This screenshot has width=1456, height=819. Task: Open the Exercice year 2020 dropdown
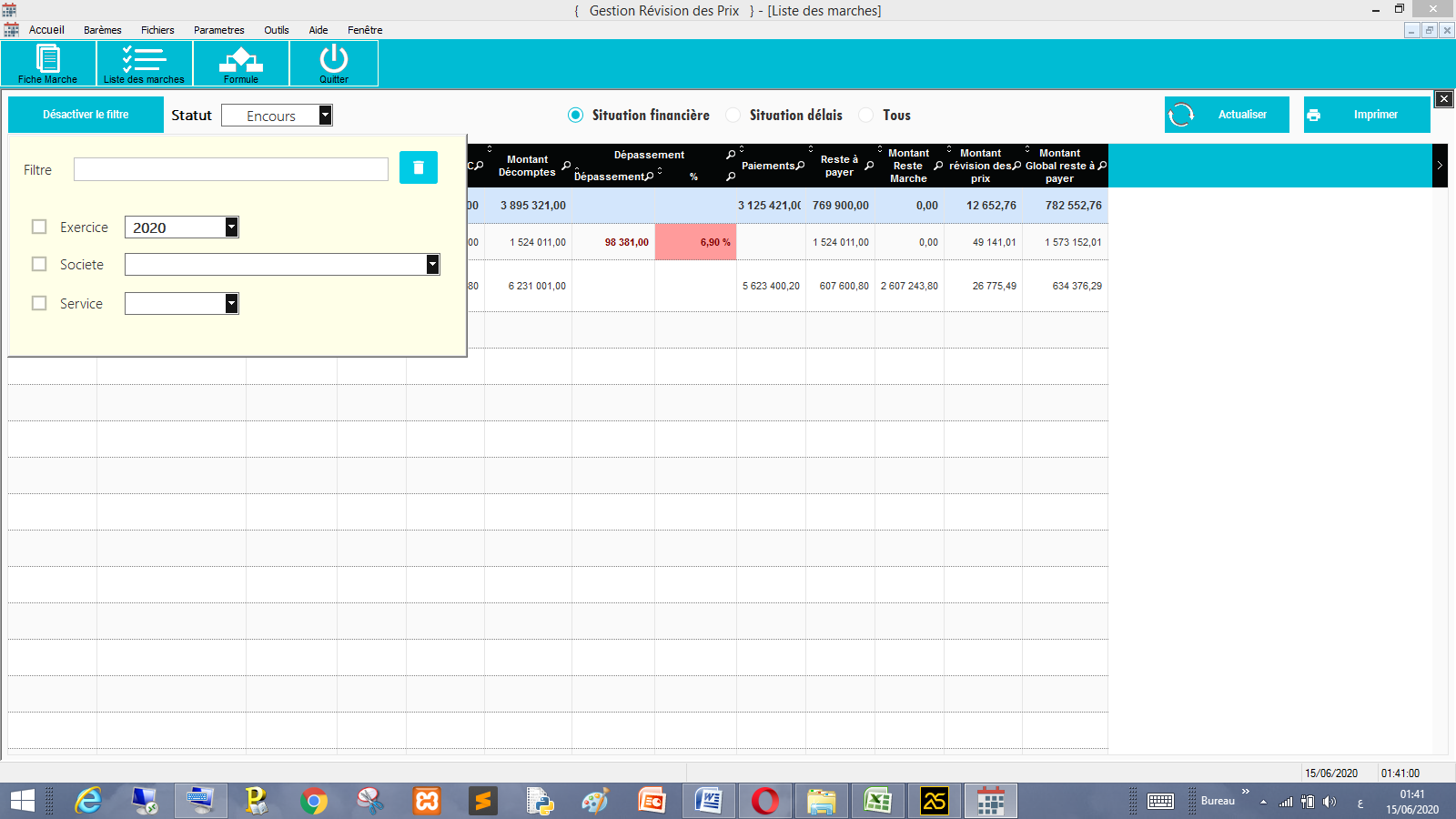point(232,227)
